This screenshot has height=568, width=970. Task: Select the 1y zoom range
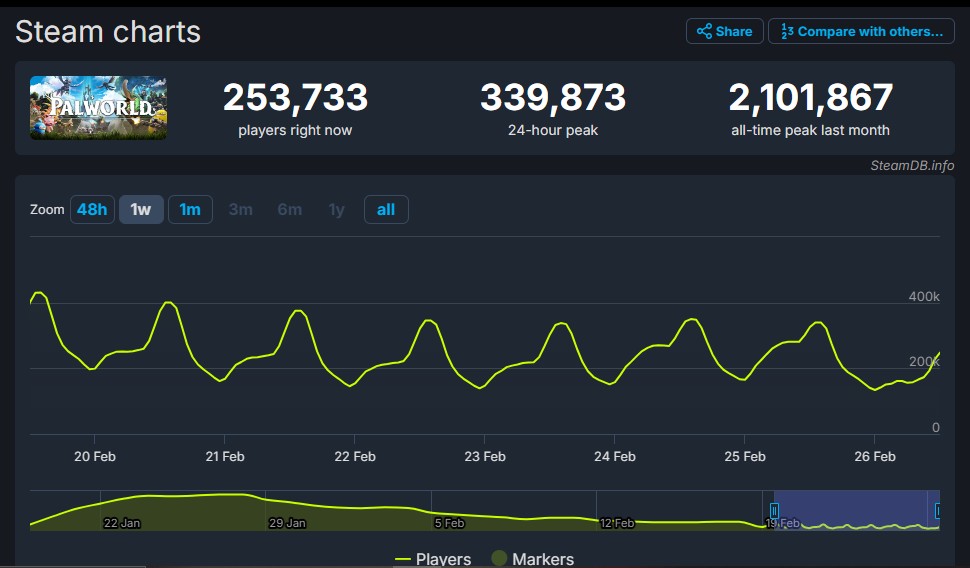[x=337, y=209]
